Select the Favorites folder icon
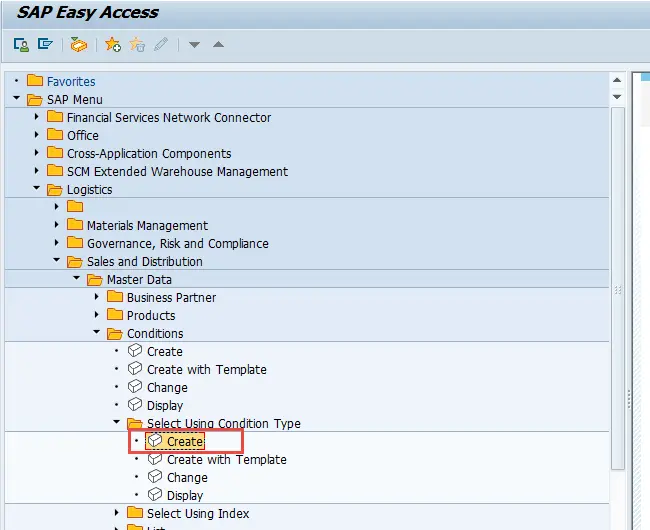The height and width of the screenshot is (530, 650). click(35, 80)
